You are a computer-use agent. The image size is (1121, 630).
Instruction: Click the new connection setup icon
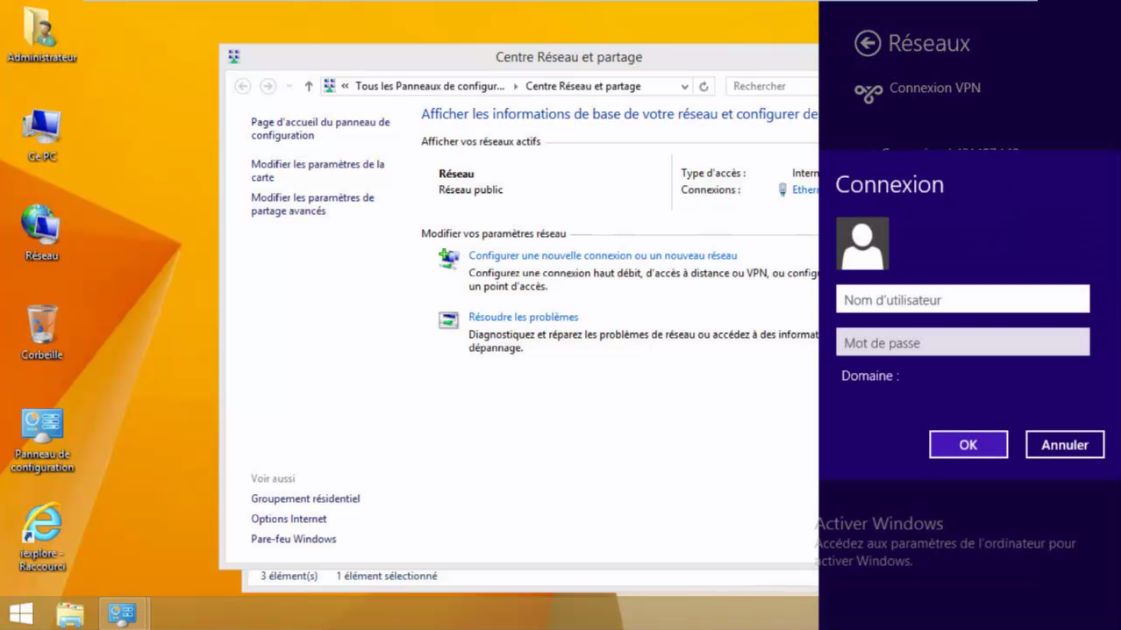click(x=449, y=258)
